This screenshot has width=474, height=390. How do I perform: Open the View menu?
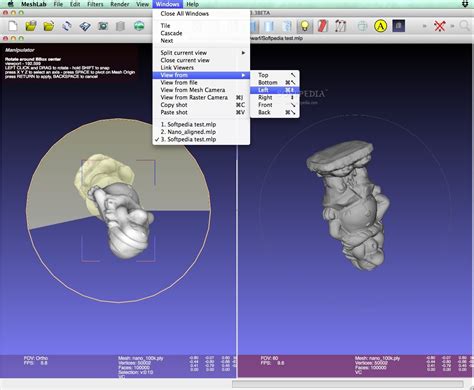142,4
